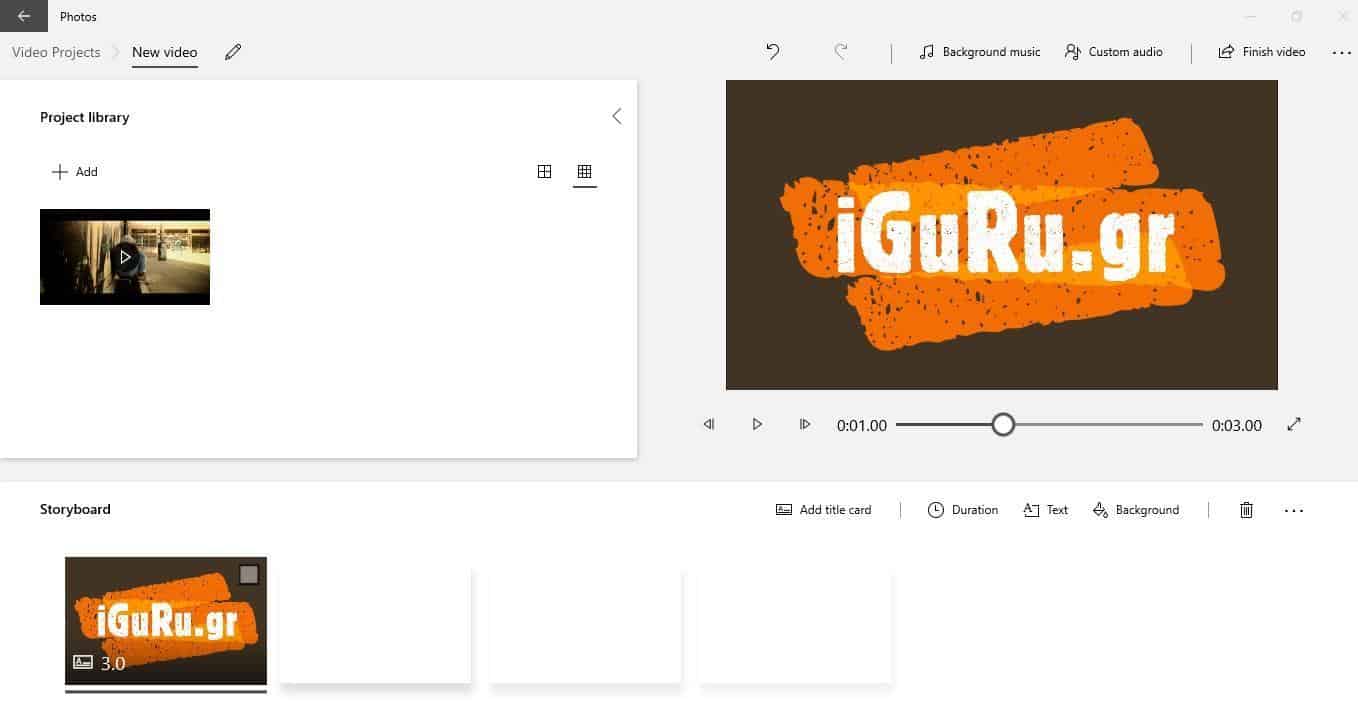Tick the checkbox on the iGuRu.gr card
The height and width of the screenshot is (716, 1358).
(249, 574)
